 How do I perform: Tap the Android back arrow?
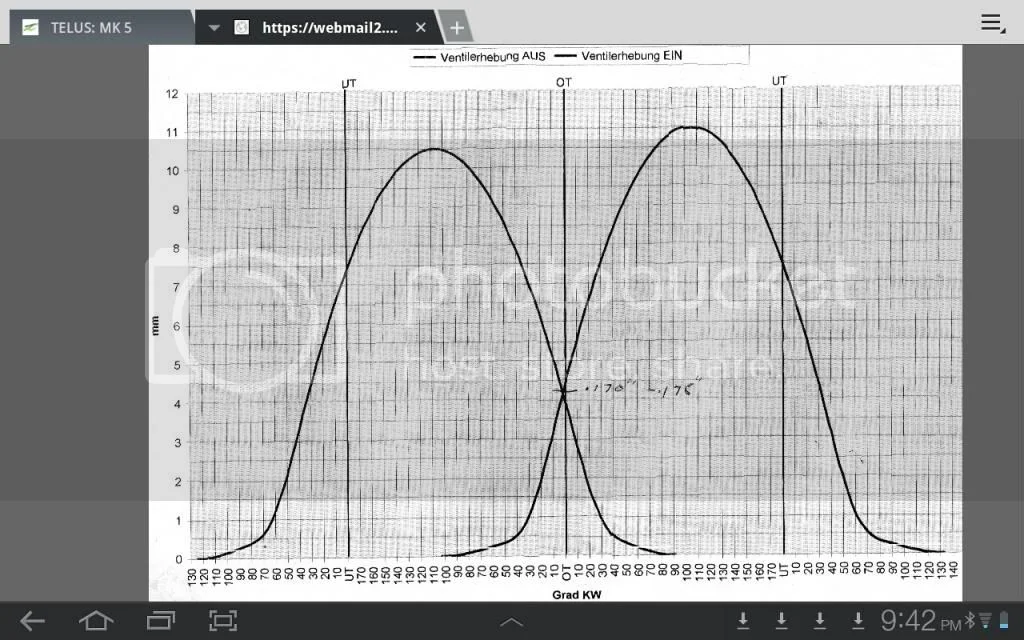33,621
